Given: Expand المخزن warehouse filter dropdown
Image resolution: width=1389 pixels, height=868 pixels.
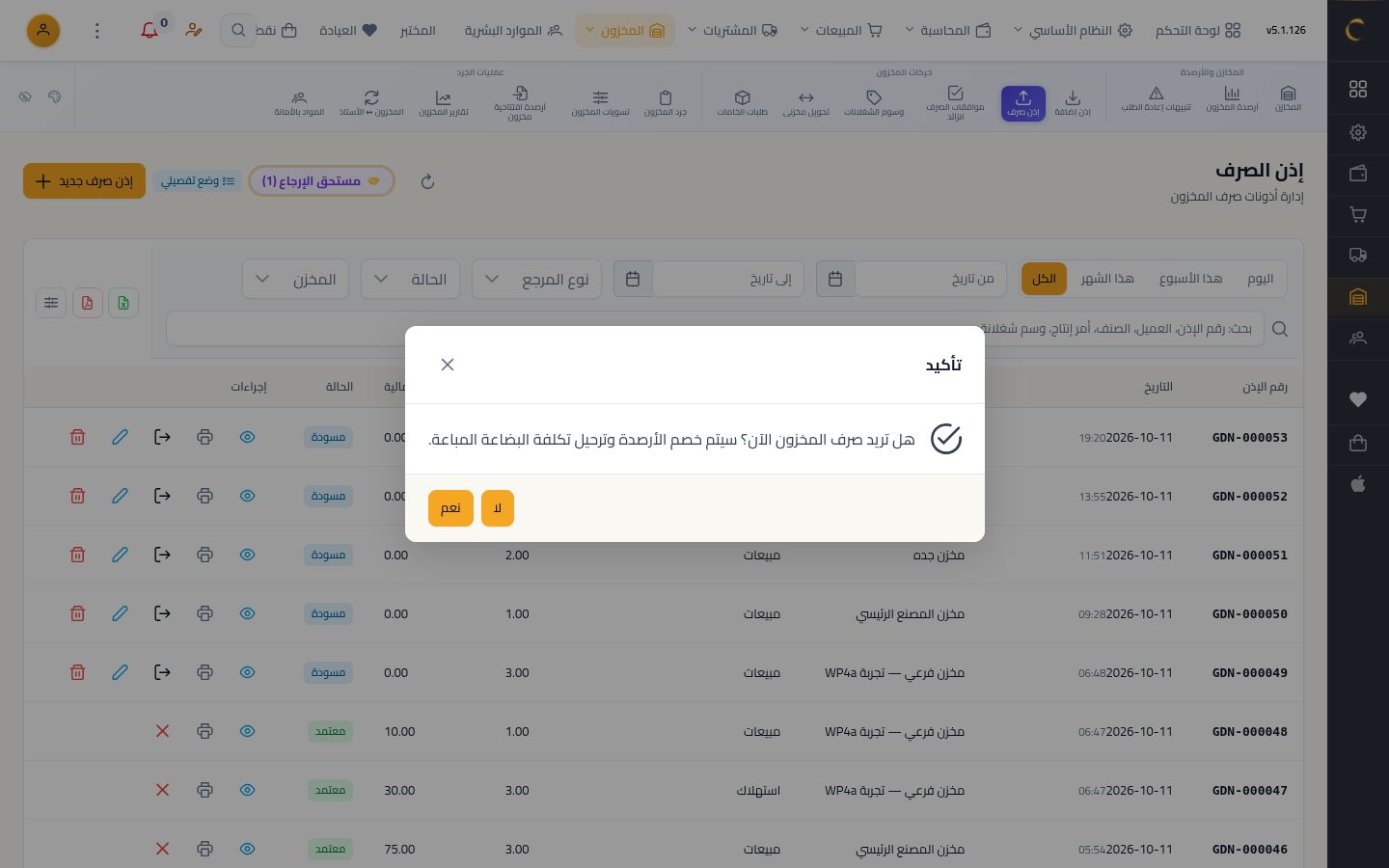Looking at the screenshot, I should tap(295, 280).
